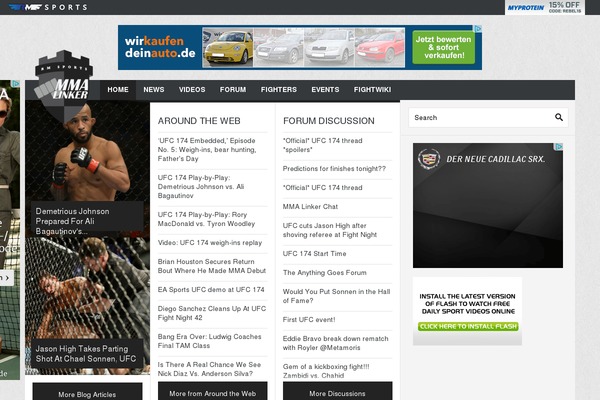600x400 pixels.
Task: Click the Jetzt bewerten & sofort verkaufen button
Action: pyautogui.click(x=443, y=47)
